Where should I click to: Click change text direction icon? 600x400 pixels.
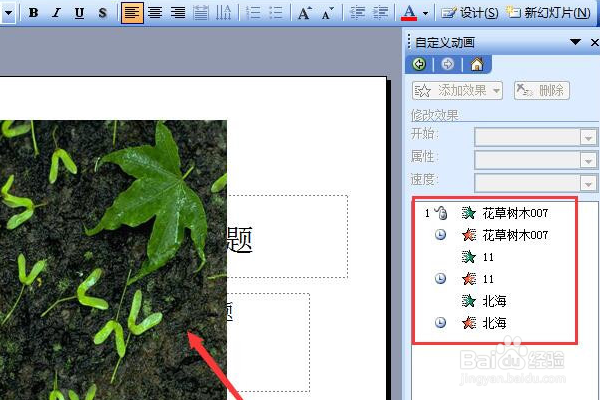223,13
